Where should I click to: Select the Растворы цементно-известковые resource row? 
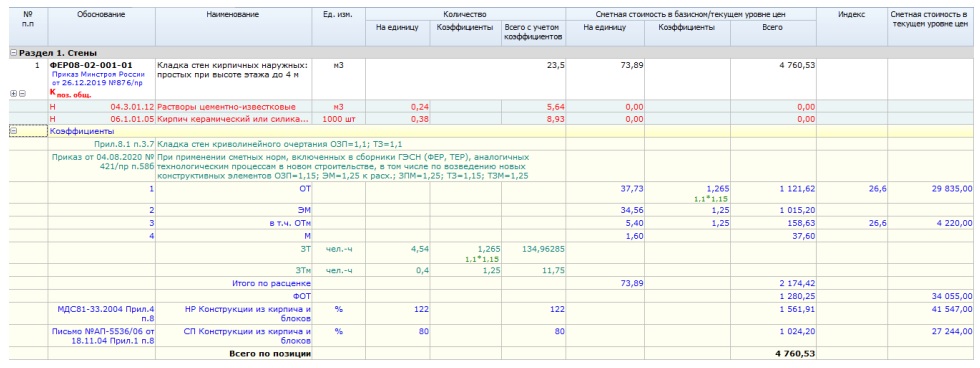coord(489,107)
